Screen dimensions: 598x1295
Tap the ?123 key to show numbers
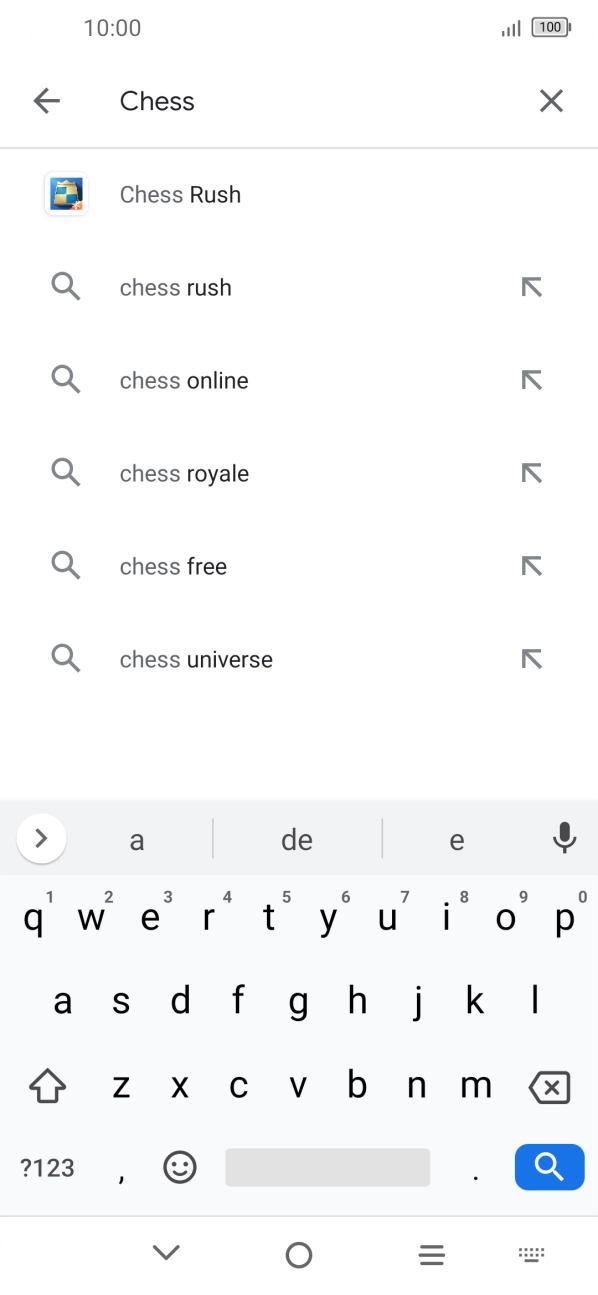(x=45, y=1167)
